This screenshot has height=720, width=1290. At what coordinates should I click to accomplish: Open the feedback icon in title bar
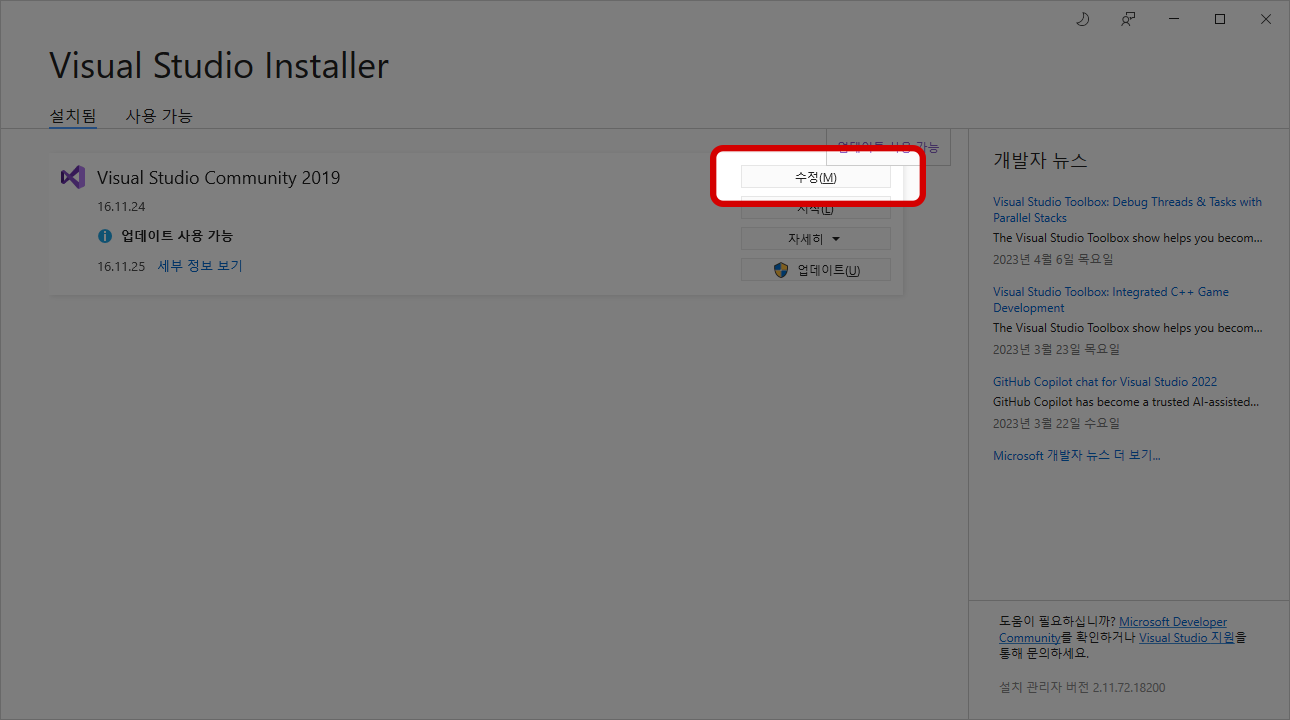(1128, 19)
